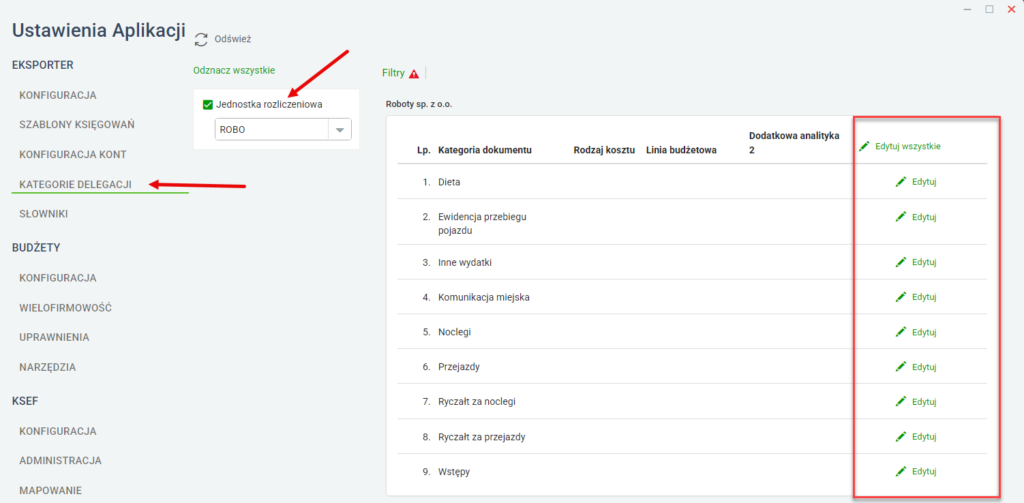Click Edytuj text for Noclegi
1024x503 pixels.
[x=924, y=332]
